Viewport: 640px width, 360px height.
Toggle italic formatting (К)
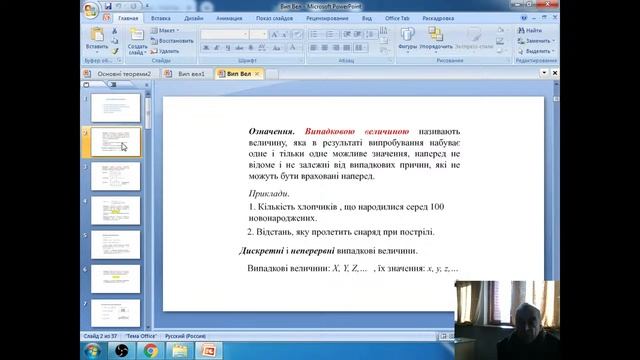216,48
